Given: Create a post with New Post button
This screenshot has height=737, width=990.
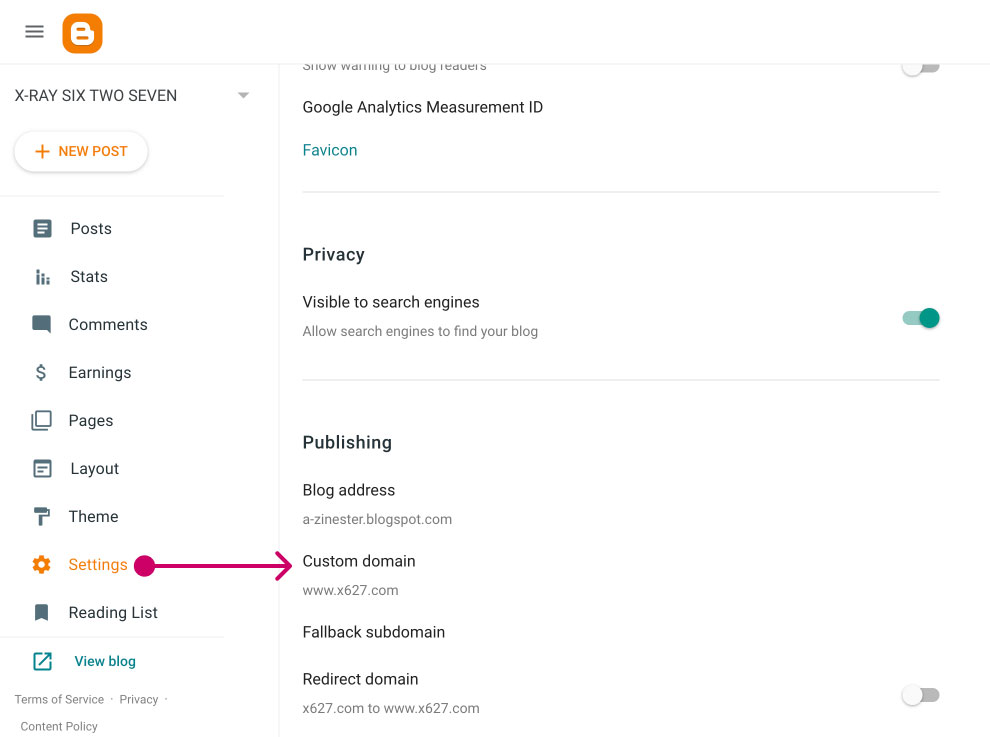Looking at the screenshot, I should tap(81, 152).
